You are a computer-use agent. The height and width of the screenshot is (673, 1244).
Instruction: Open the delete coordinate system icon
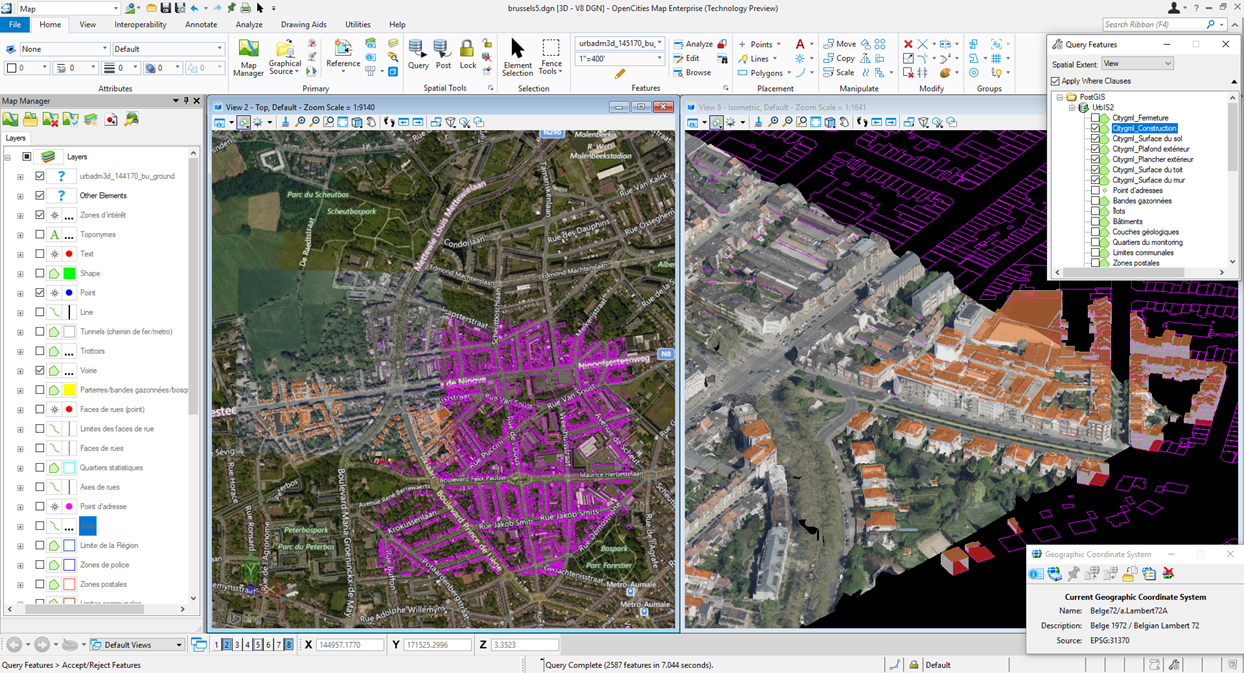tap(1168, 573)
